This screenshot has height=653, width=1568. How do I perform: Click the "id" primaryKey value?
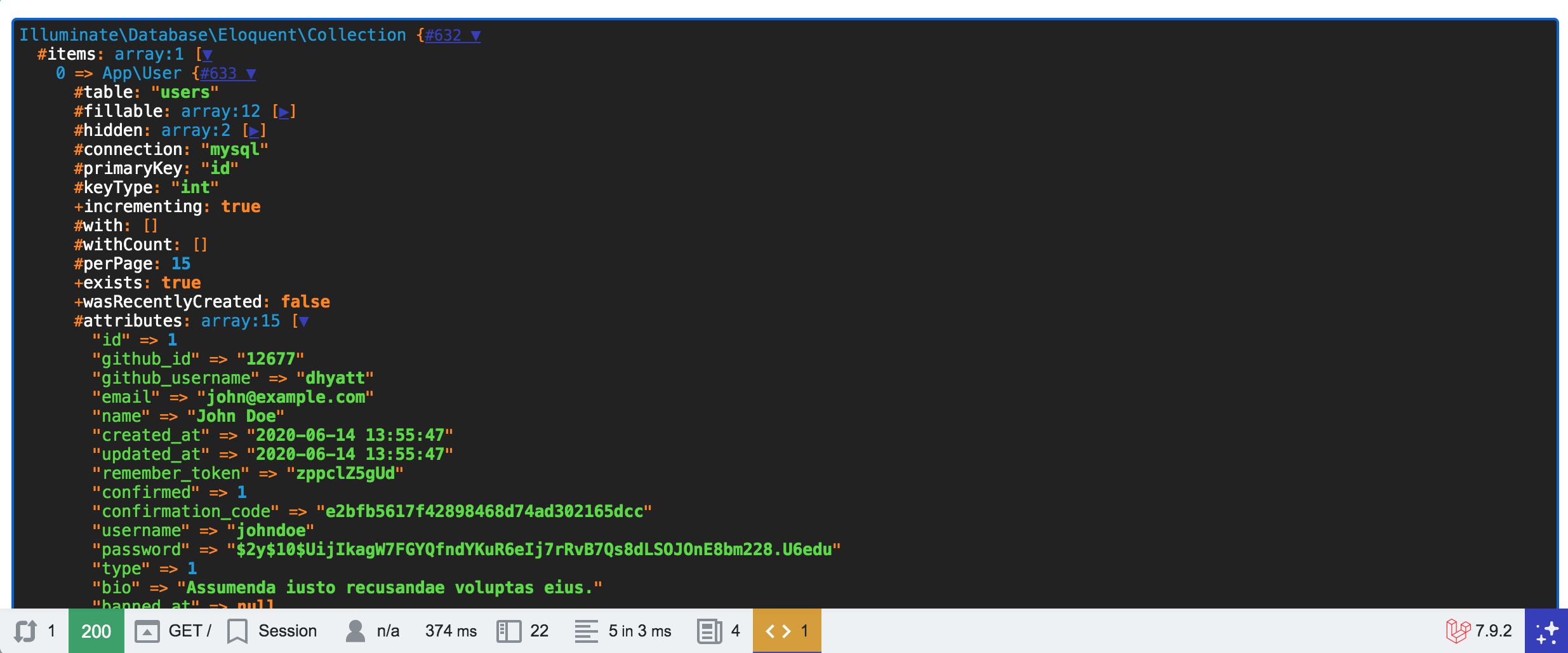(220, 169)
